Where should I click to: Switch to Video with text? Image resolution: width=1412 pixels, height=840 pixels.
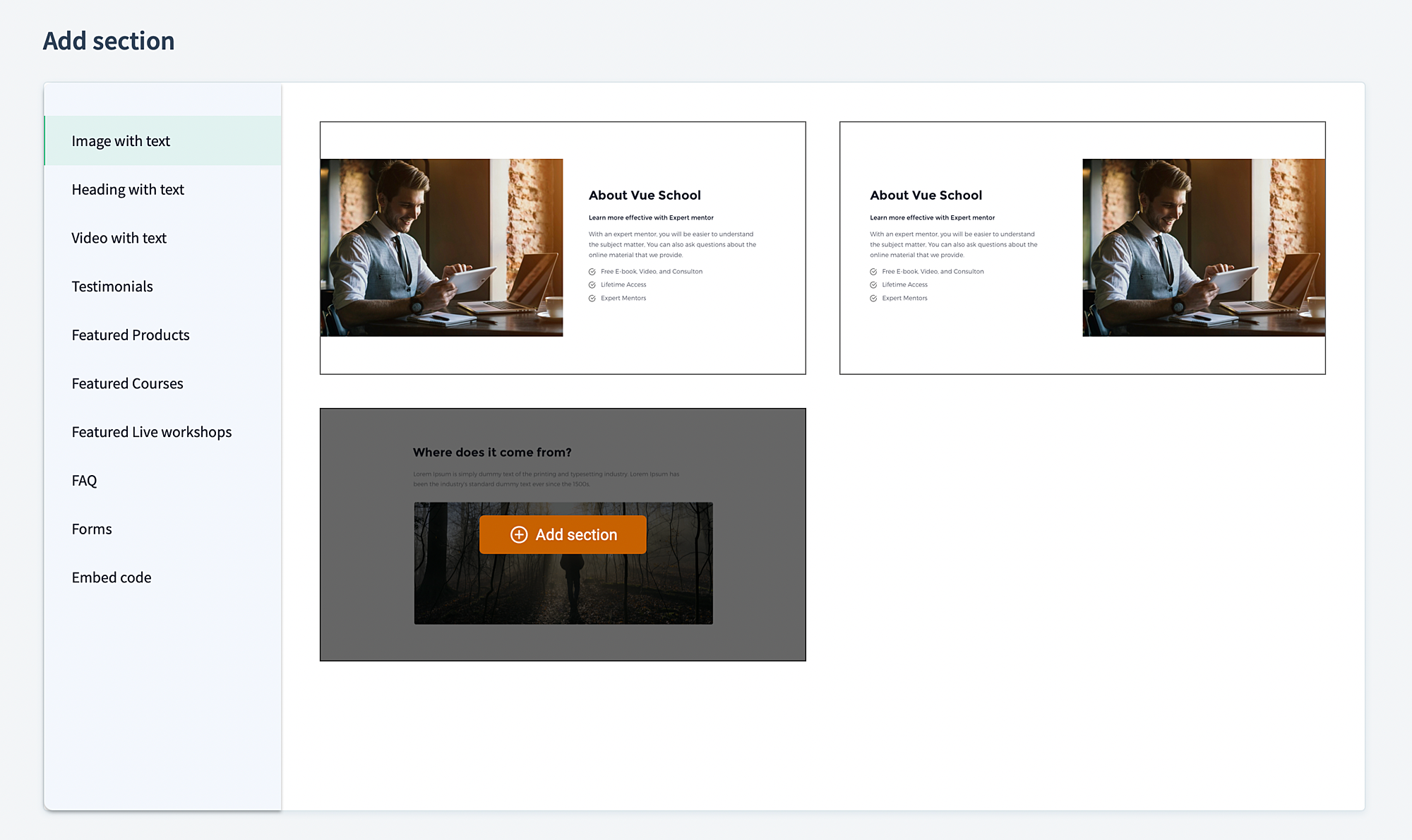click(x=119, y=239)
